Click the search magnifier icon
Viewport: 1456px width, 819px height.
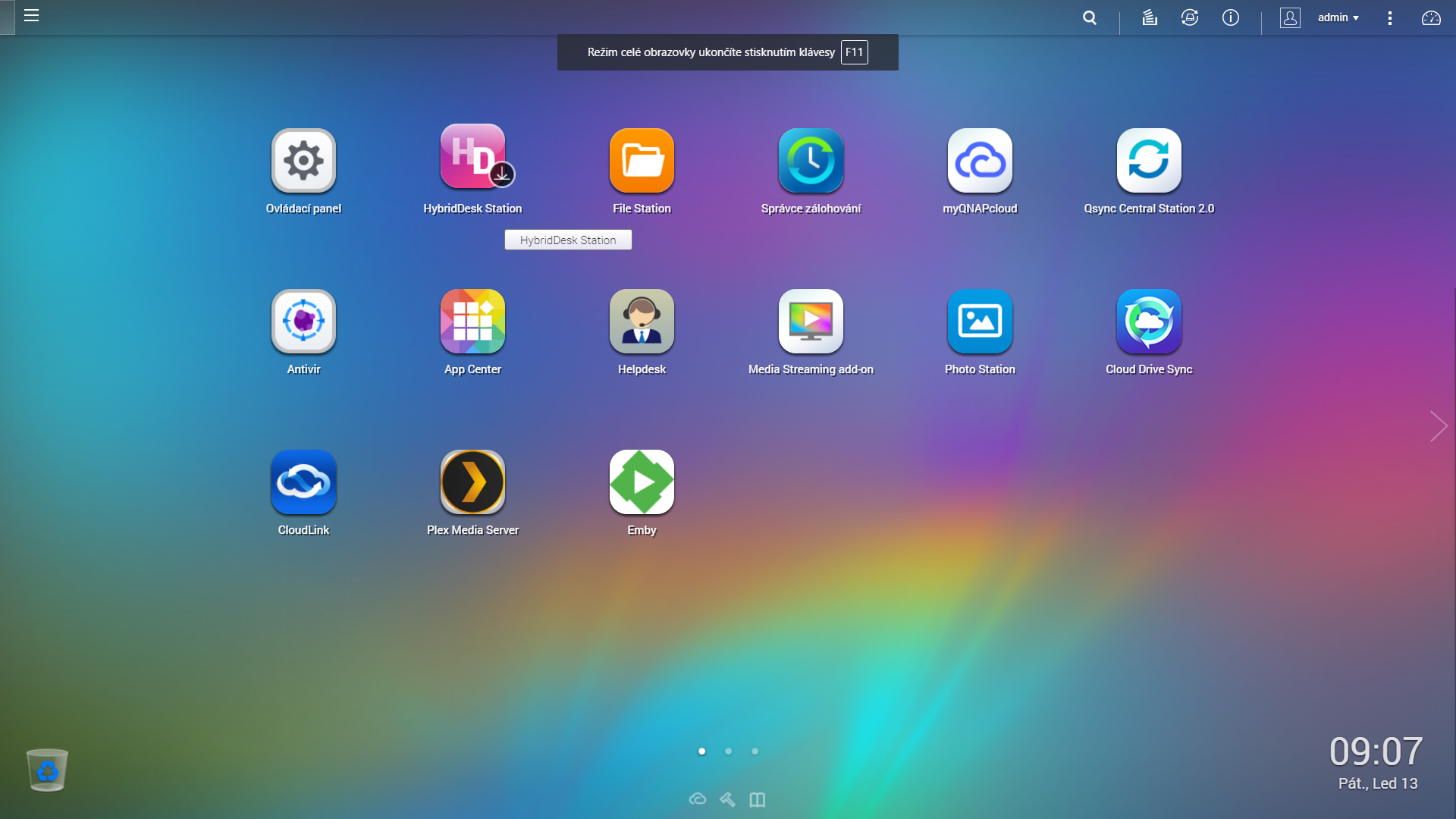point(1090,17)
